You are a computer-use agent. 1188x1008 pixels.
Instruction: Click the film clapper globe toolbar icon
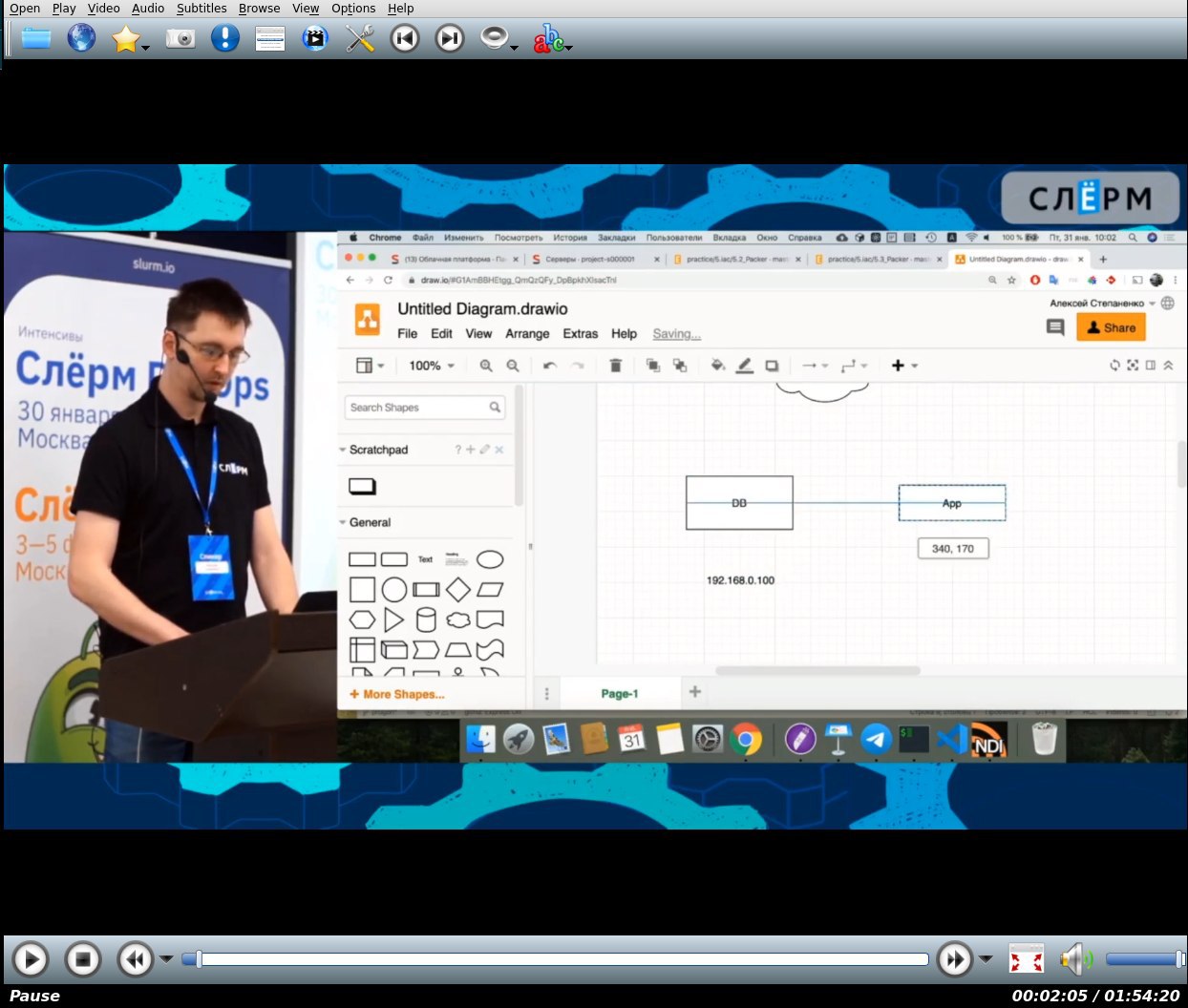tap(315, 39)
